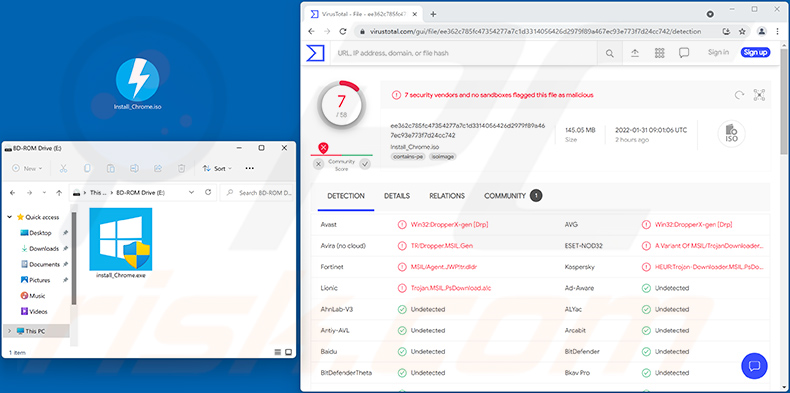This screenshot has height=393, width=790.
Task: Click the VirusTotal logo
Action: point(315,53)
